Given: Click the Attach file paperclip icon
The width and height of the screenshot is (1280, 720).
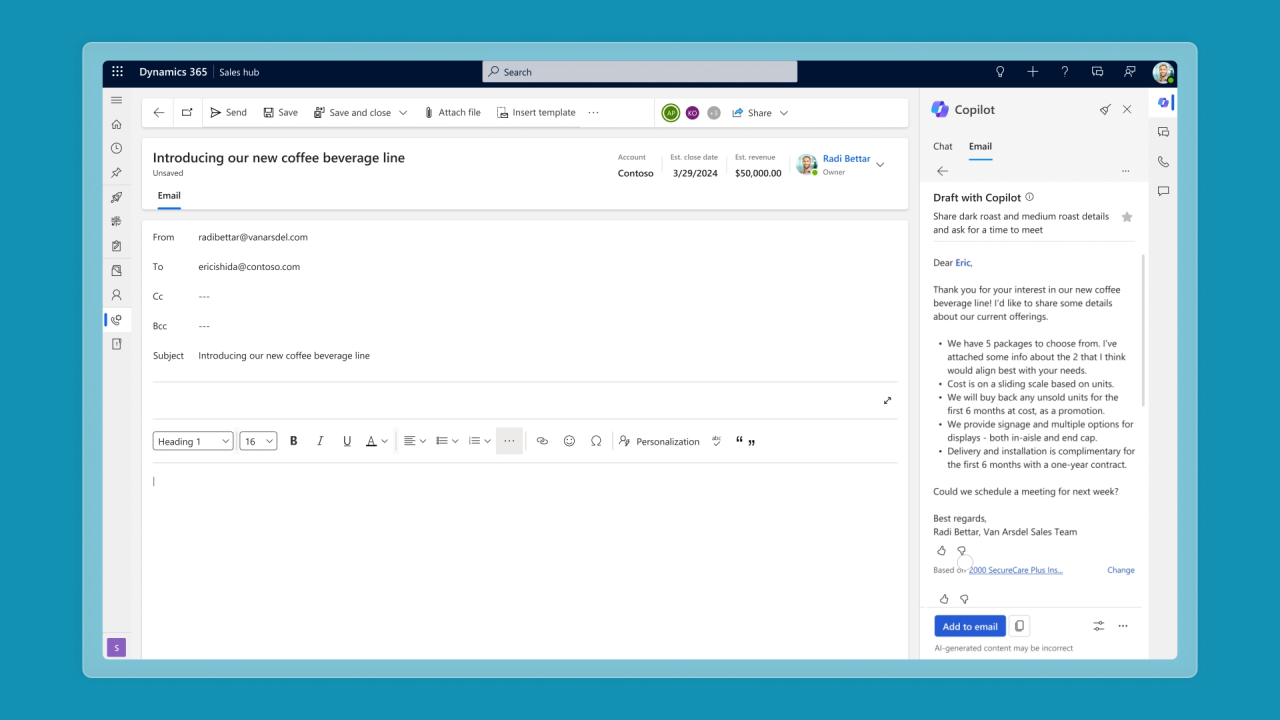Looking at the screenshot, I should pos(429,113).
